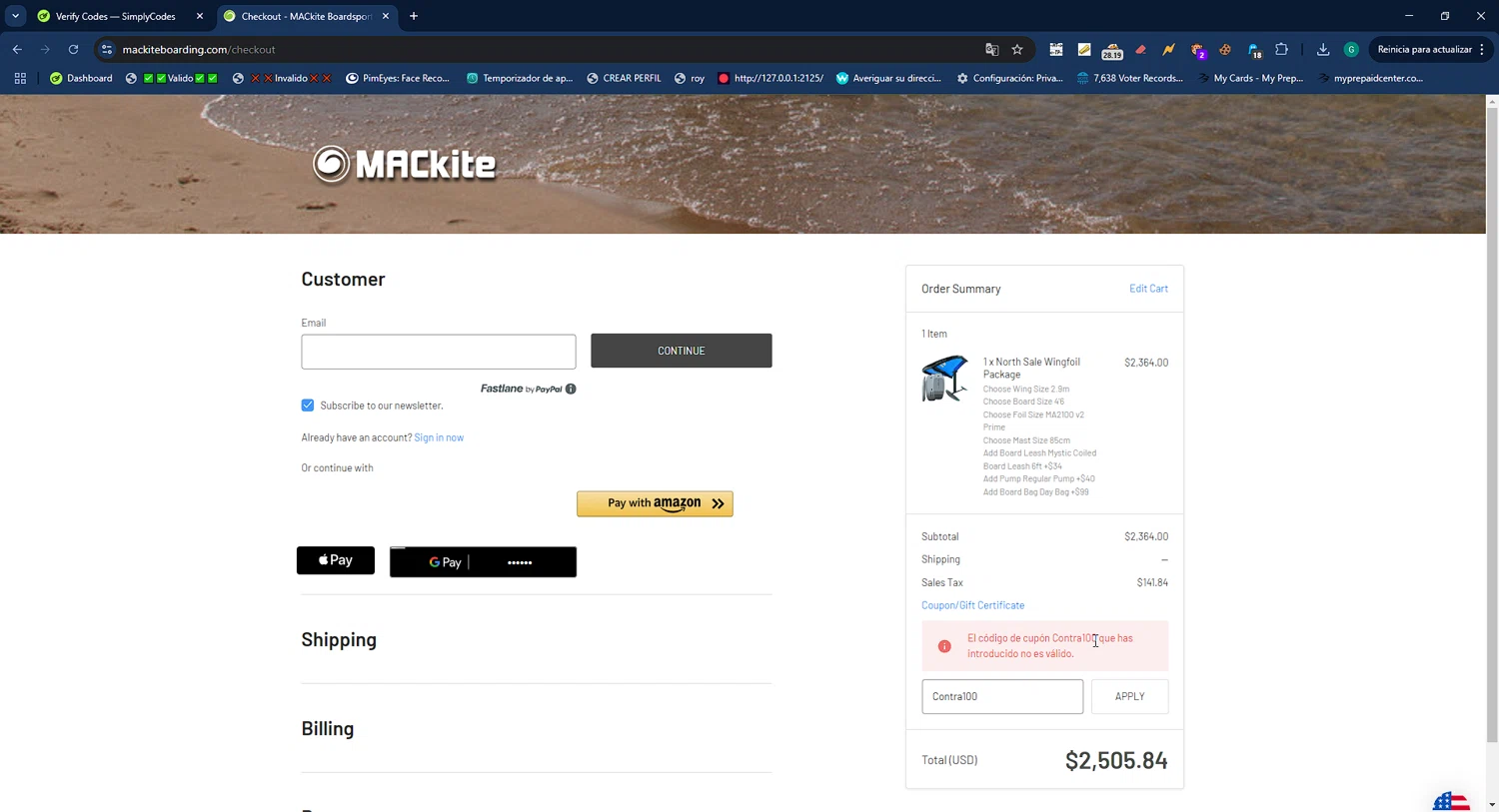Show Fastlane by PayPal info icon
This screenshot has width=1499, height=812.
coord(571,389)
